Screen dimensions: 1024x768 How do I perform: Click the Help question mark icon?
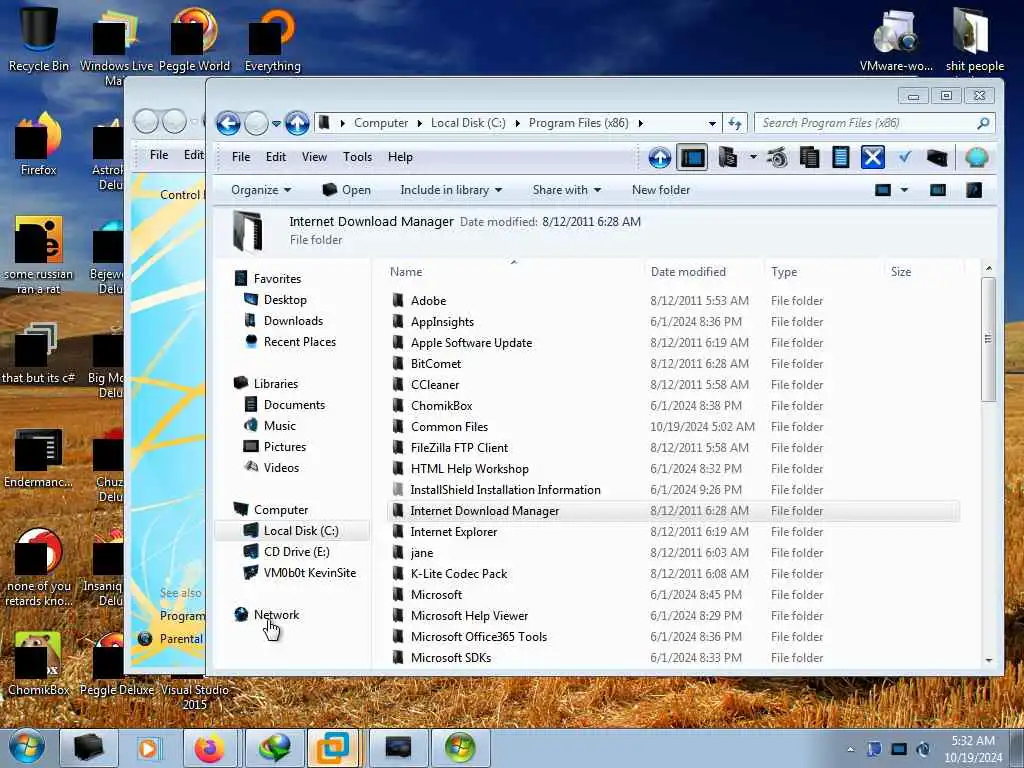974,190
